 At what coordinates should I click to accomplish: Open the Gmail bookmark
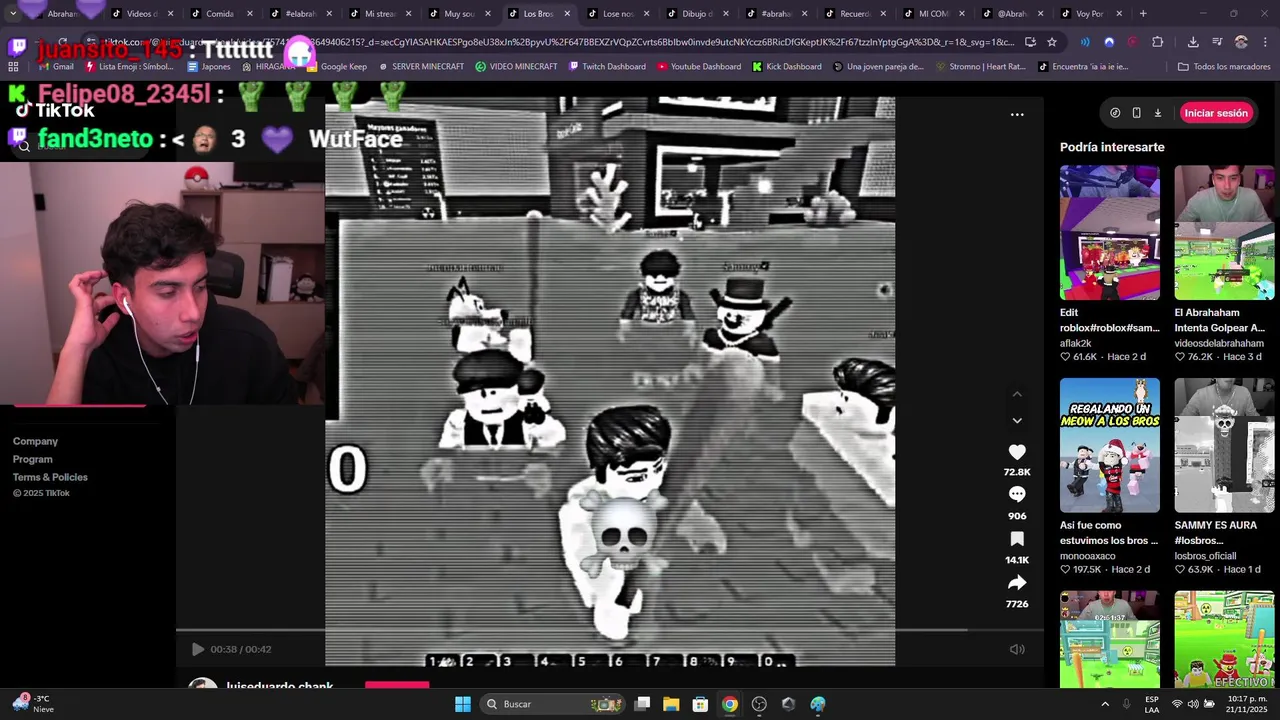tap(56, 67)
